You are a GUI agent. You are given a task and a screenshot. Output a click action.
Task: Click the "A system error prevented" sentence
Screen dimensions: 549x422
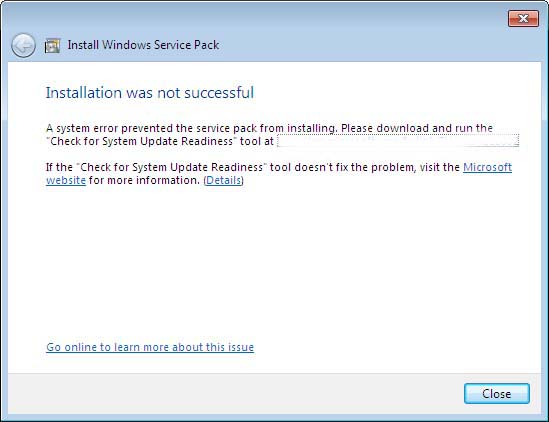(x=192, y=128)
